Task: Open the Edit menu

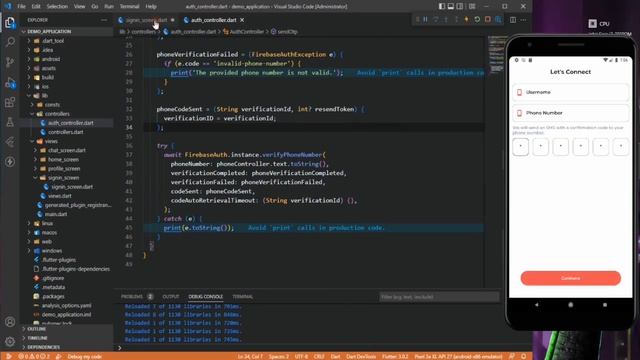Action: [x=36, y=6]
